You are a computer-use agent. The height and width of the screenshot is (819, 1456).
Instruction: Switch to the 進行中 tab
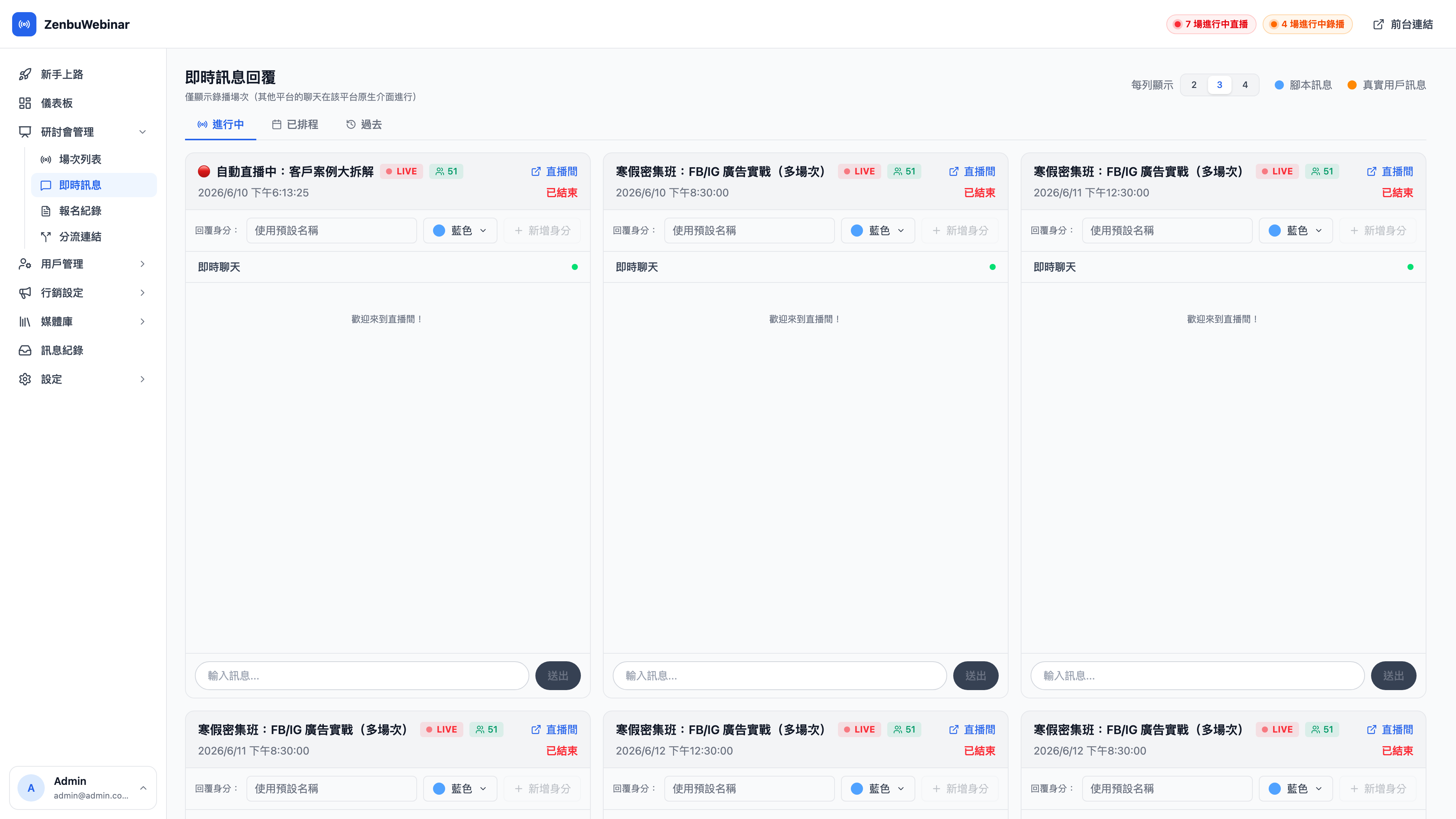pos(220,124)
